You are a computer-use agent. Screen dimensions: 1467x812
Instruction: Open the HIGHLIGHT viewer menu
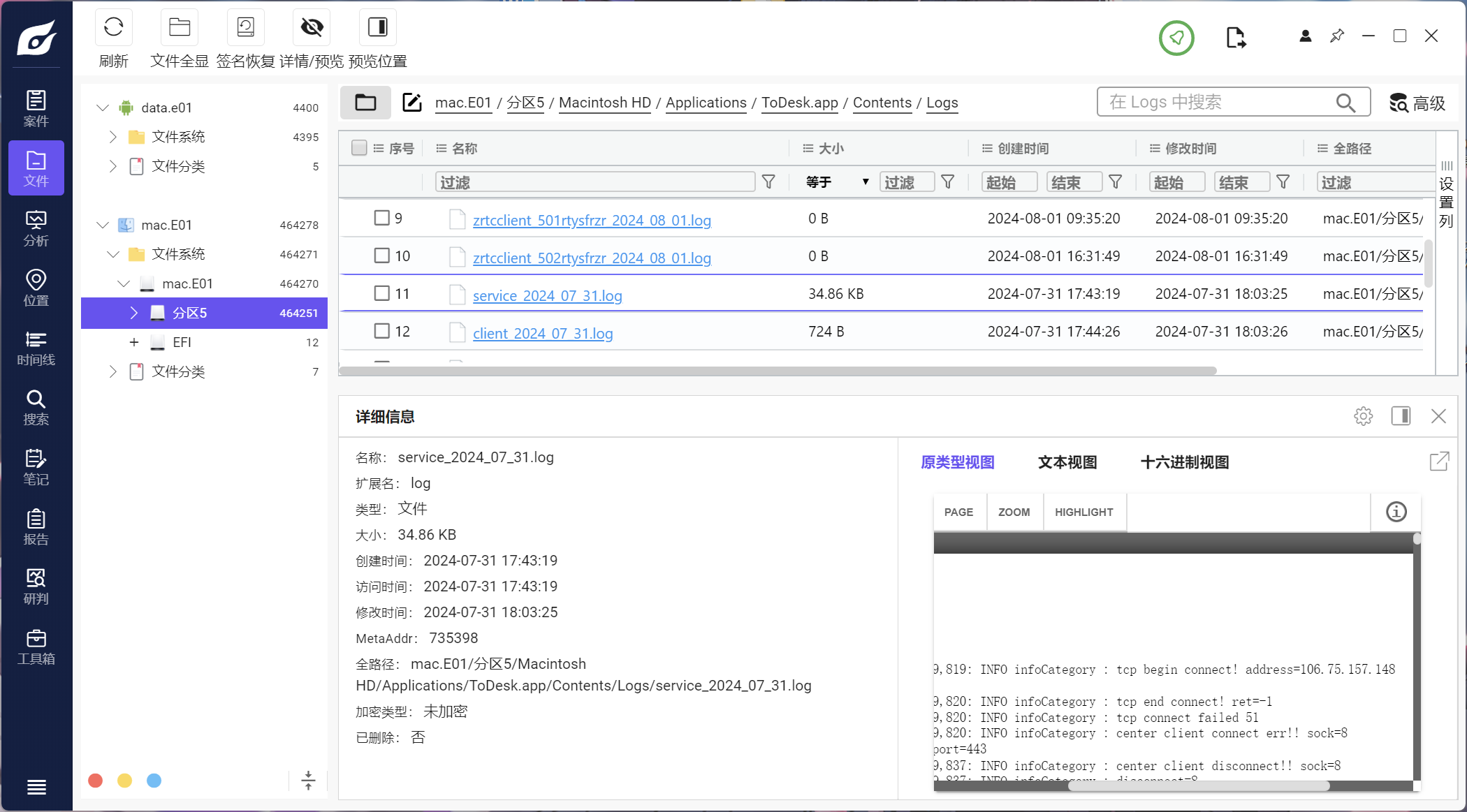click(1084, 512)
